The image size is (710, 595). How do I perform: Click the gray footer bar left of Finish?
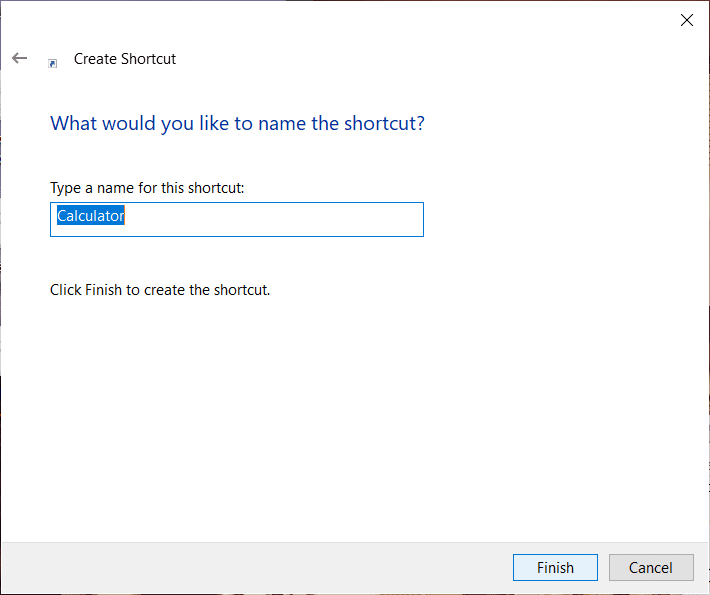250,568
